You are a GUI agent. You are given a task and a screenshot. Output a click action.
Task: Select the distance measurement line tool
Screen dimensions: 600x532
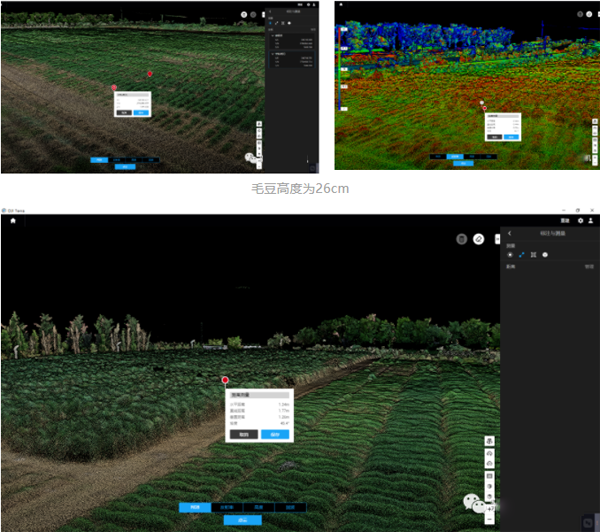[522, 255]
